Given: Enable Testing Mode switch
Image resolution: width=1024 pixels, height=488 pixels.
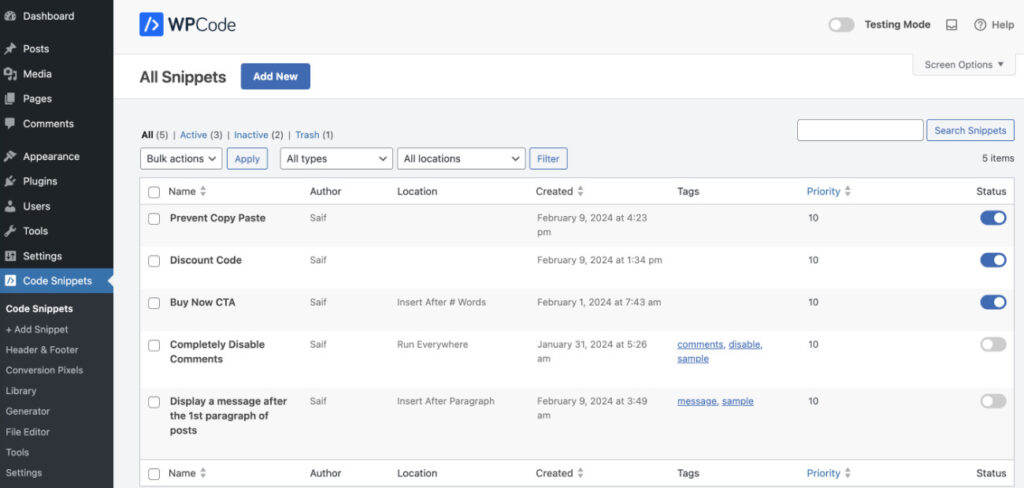Looking at the screenshot, I should (x=841, y=25).
